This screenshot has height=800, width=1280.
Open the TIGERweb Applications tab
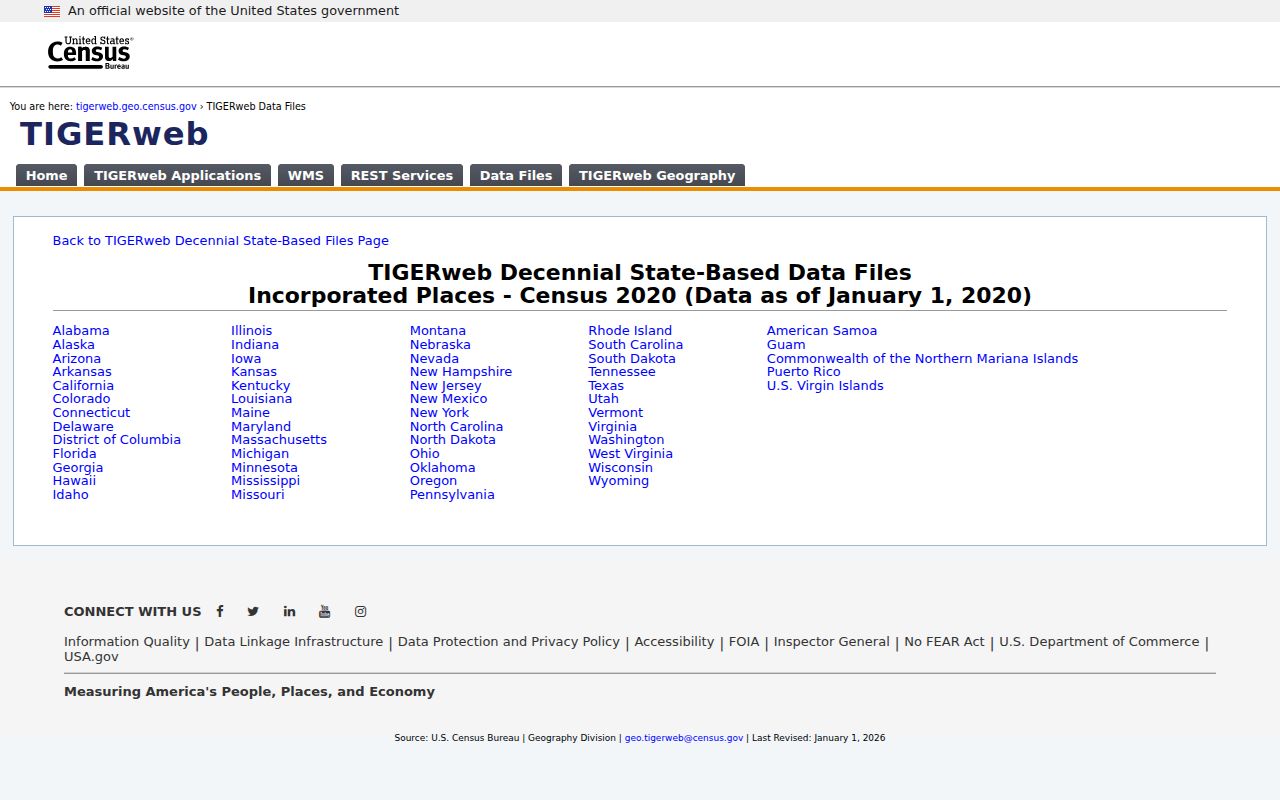click(x=177, y=175)
